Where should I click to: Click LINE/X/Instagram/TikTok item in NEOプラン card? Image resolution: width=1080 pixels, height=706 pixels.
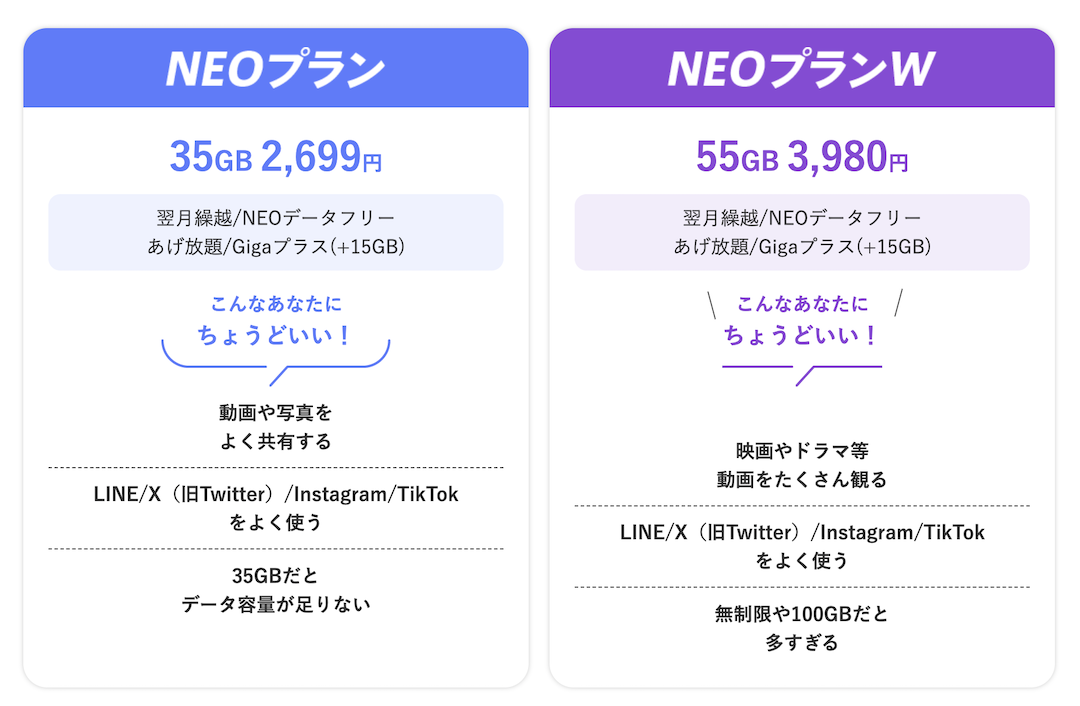(275, 507)
